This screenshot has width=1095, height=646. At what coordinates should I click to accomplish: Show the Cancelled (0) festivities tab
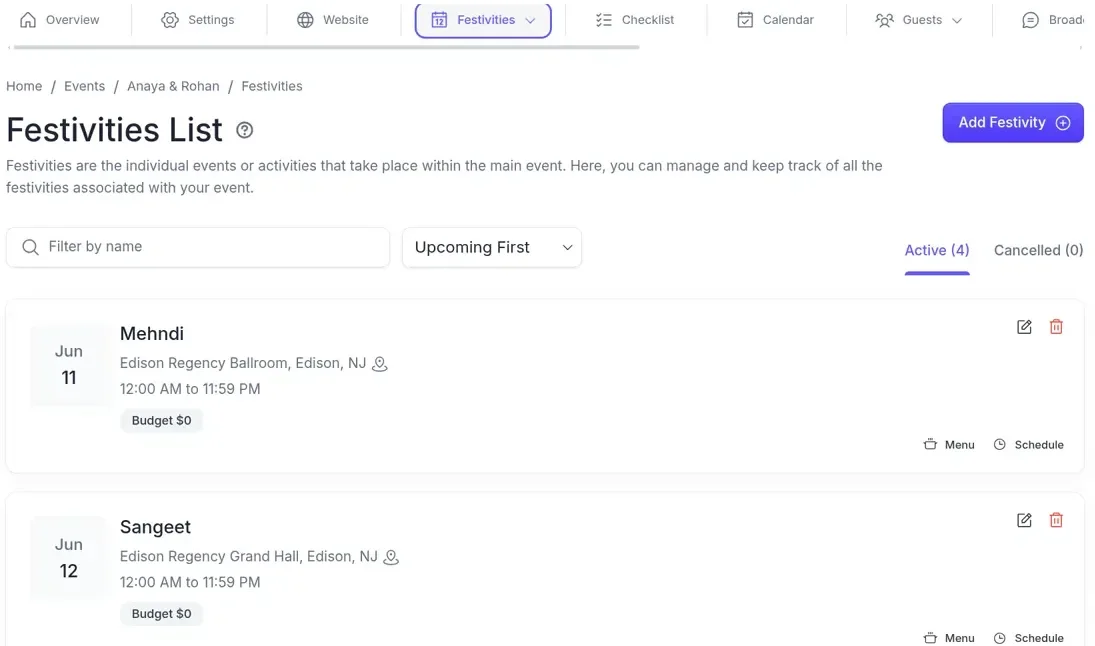point(1038,251)
